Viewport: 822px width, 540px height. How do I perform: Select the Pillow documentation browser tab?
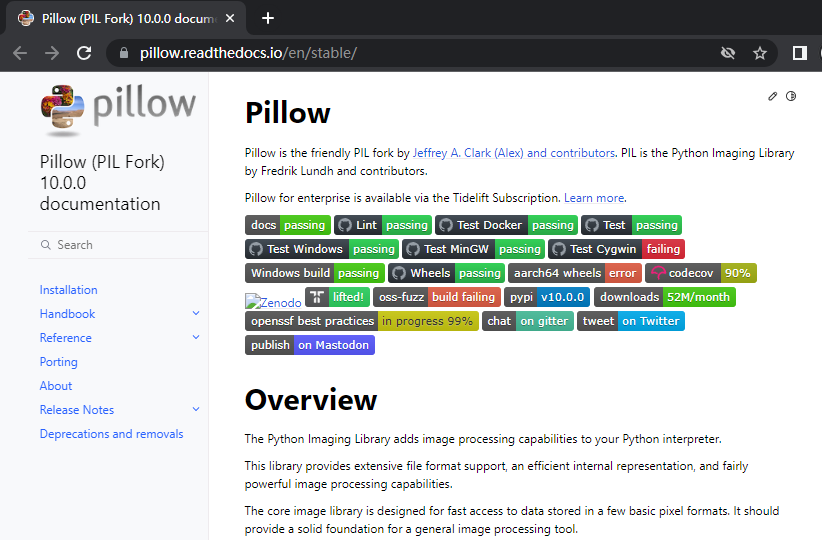[126, 18]
